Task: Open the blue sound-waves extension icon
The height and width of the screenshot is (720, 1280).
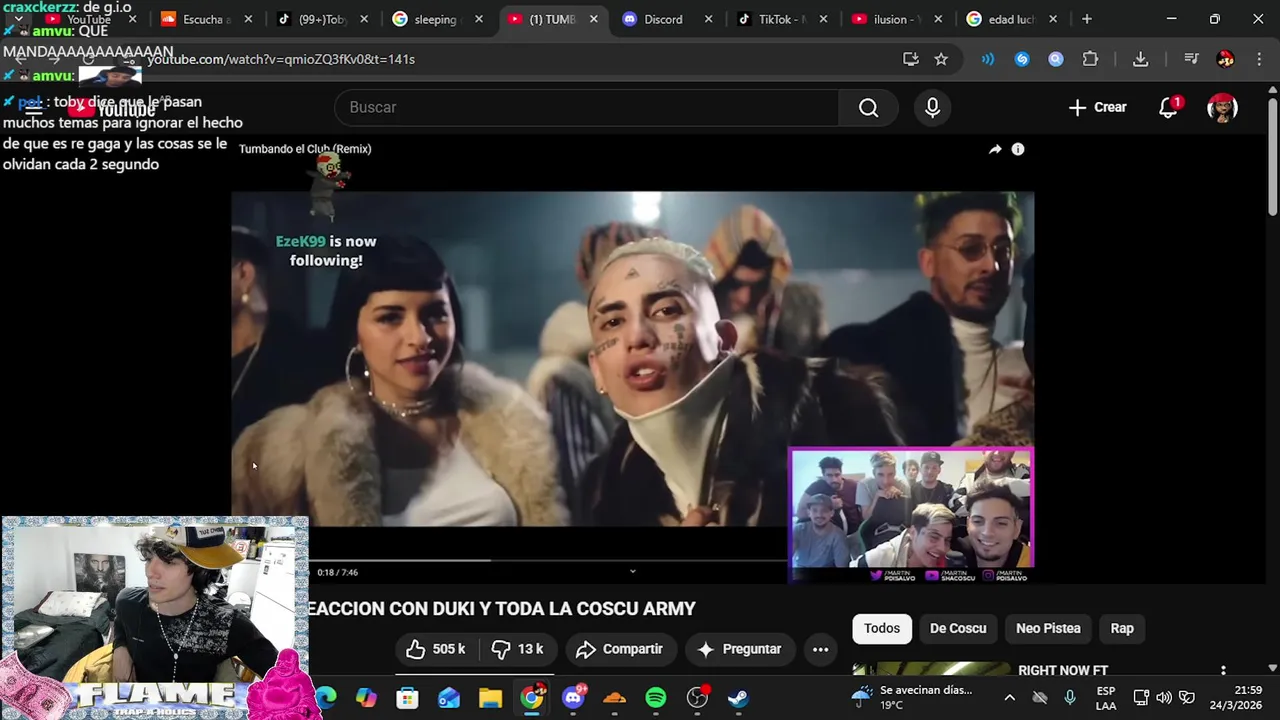Action: click(988, 59)
